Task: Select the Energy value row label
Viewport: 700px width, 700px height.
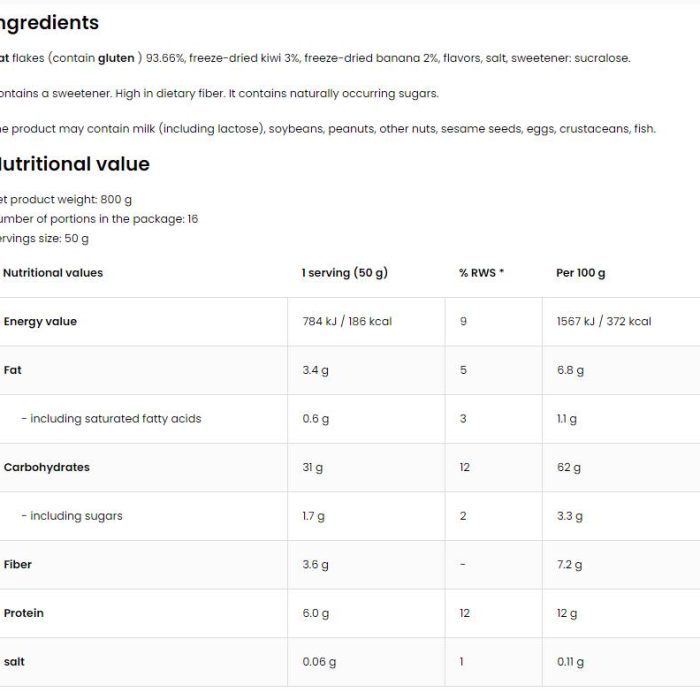Action: (x=40, y=321)
